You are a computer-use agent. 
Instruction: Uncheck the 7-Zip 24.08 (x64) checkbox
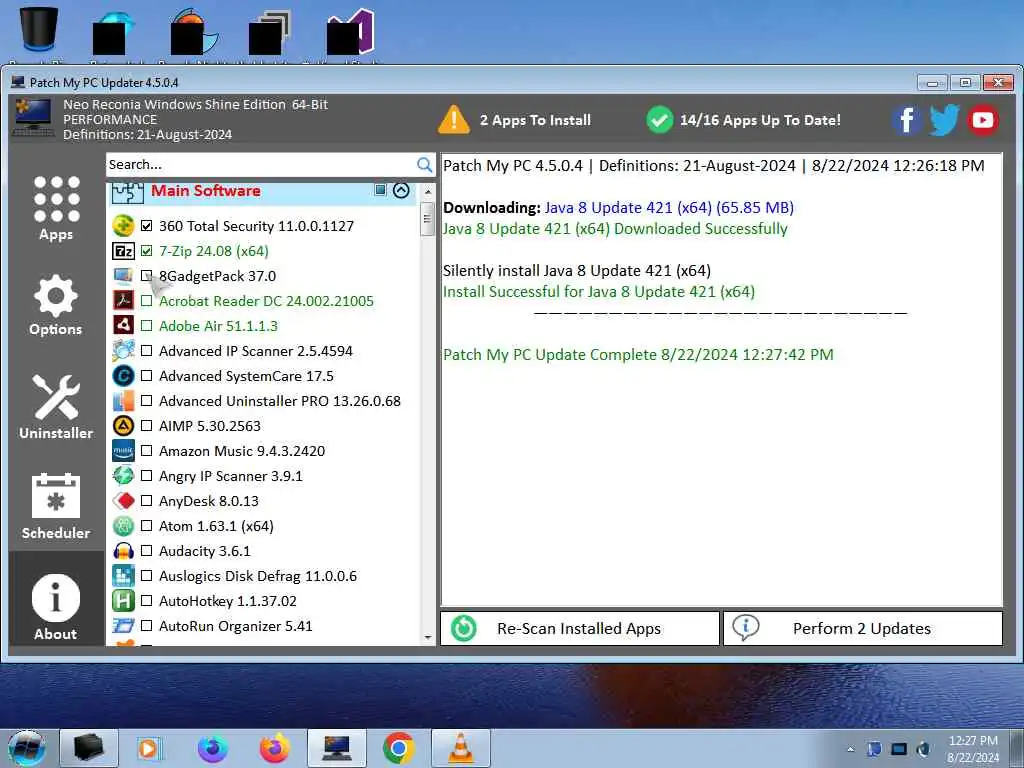click(x=146, y=251)
